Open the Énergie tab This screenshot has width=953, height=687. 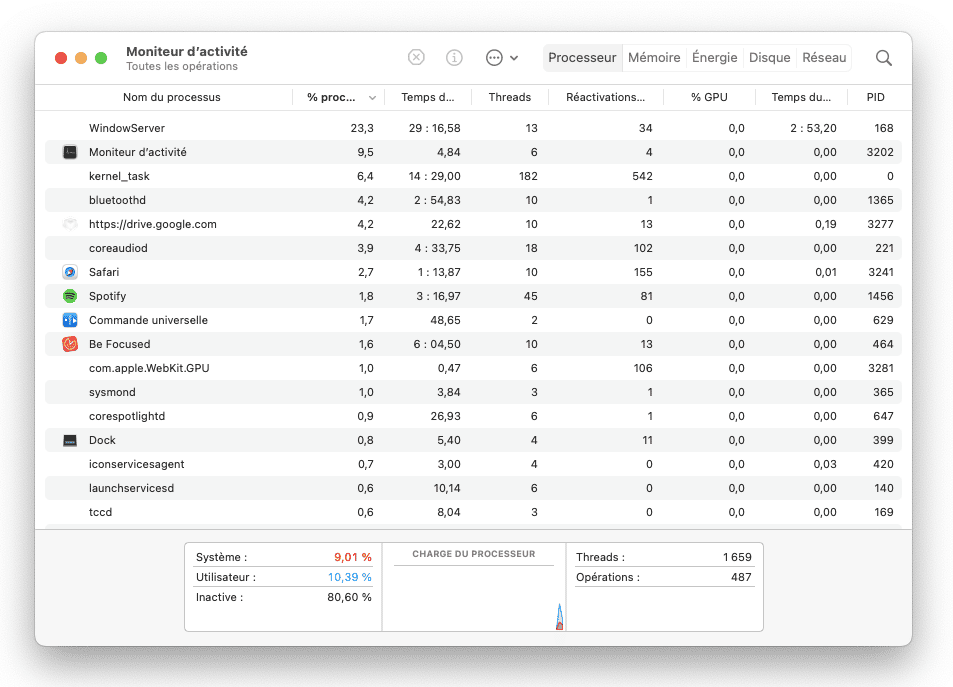[714, 58]
